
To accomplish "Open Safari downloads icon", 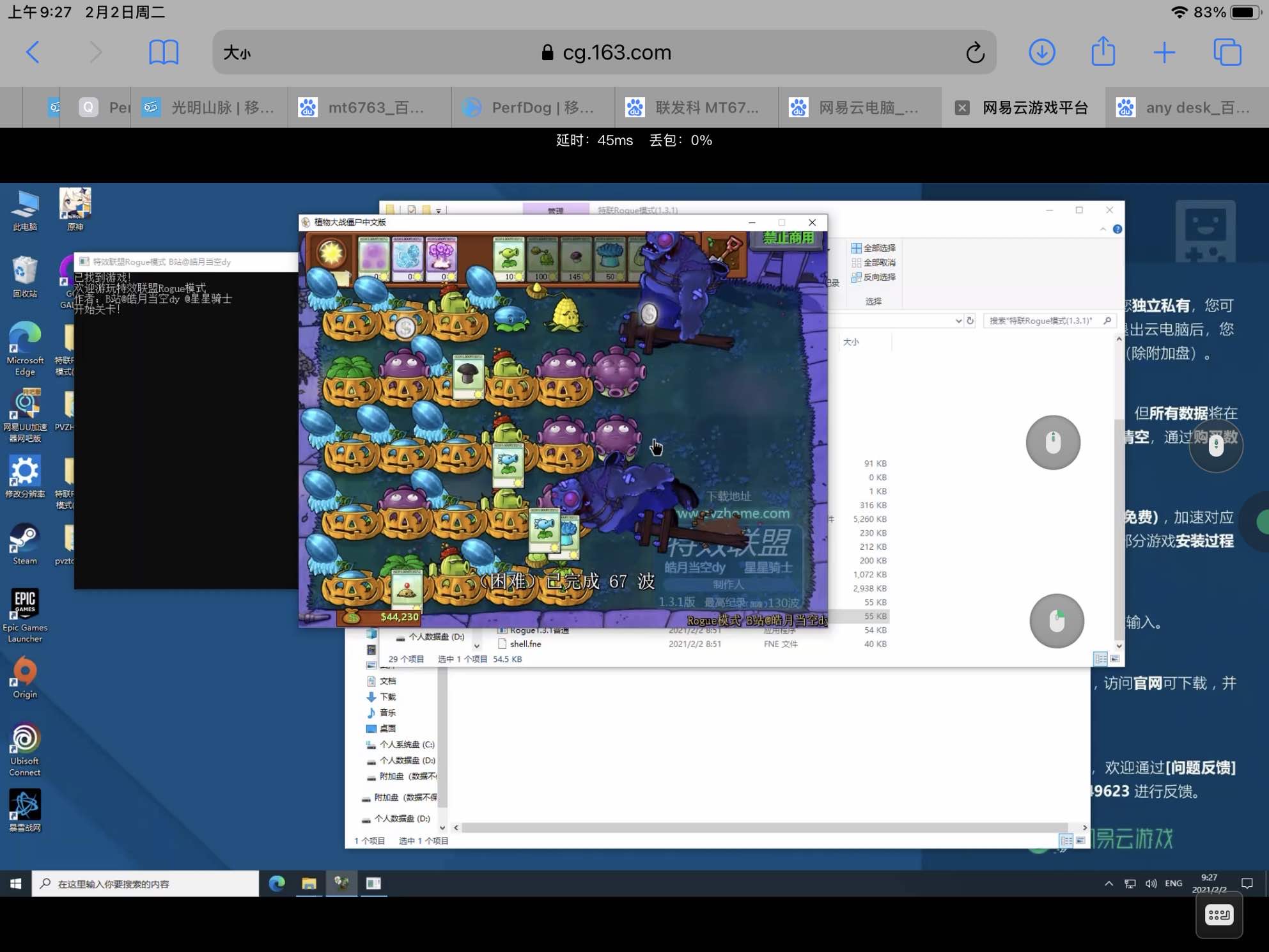I will coord(1041,52).
